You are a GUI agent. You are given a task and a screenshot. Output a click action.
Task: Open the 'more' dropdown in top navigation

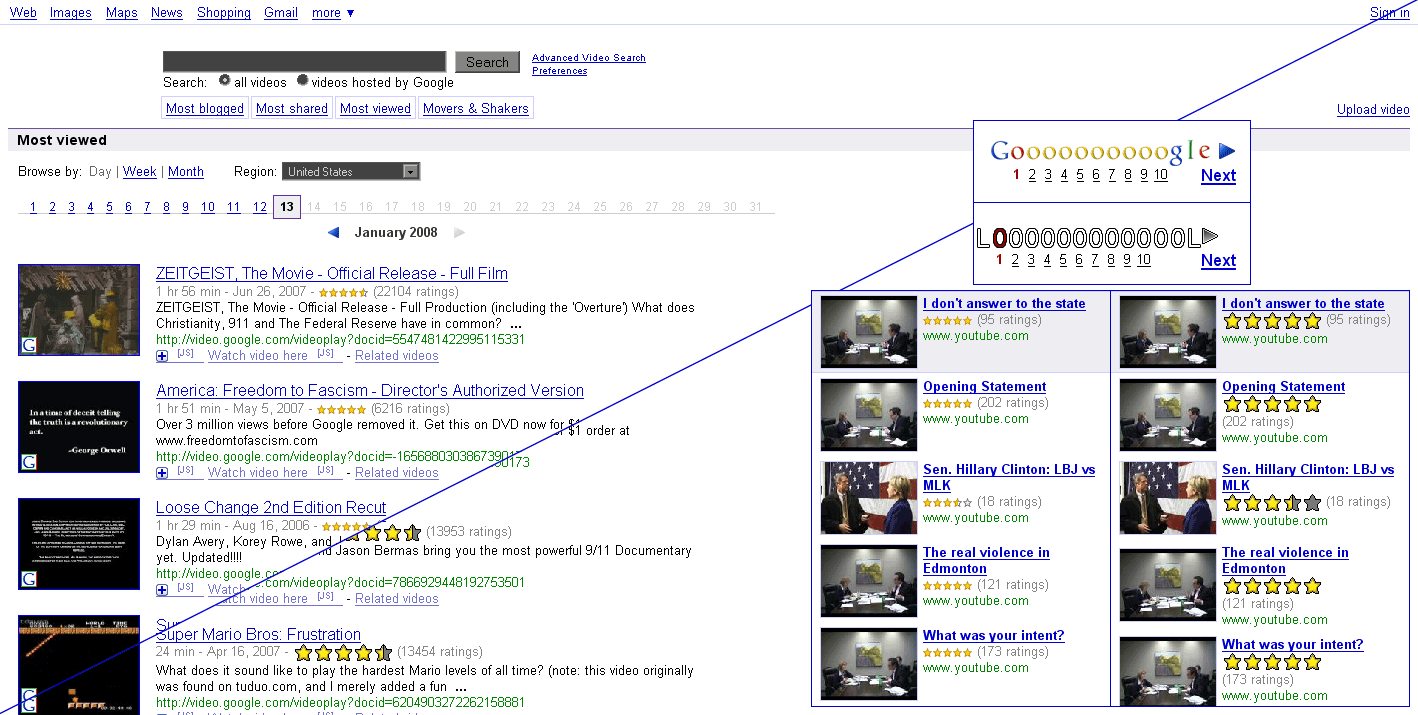click(333, 13)
